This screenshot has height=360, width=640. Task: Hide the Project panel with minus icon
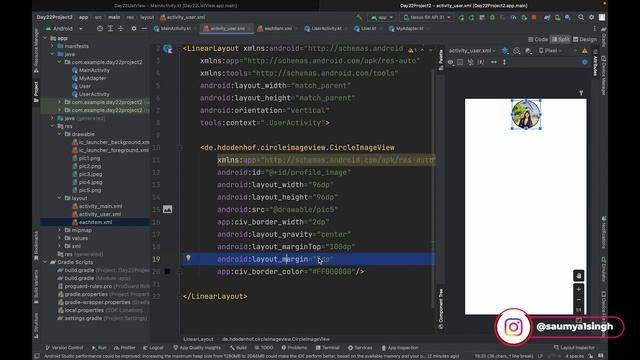click(x=144, y=29)
